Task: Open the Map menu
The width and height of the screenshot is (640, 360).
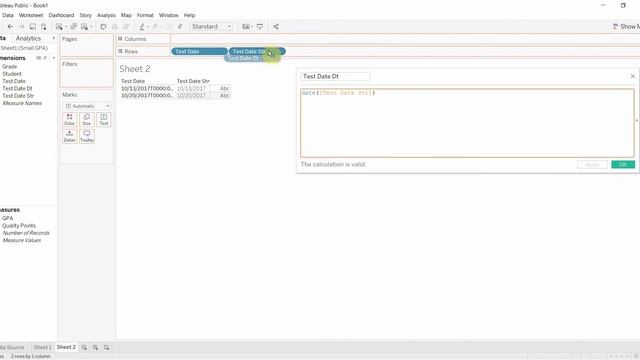Action: (x=126, y=15)
